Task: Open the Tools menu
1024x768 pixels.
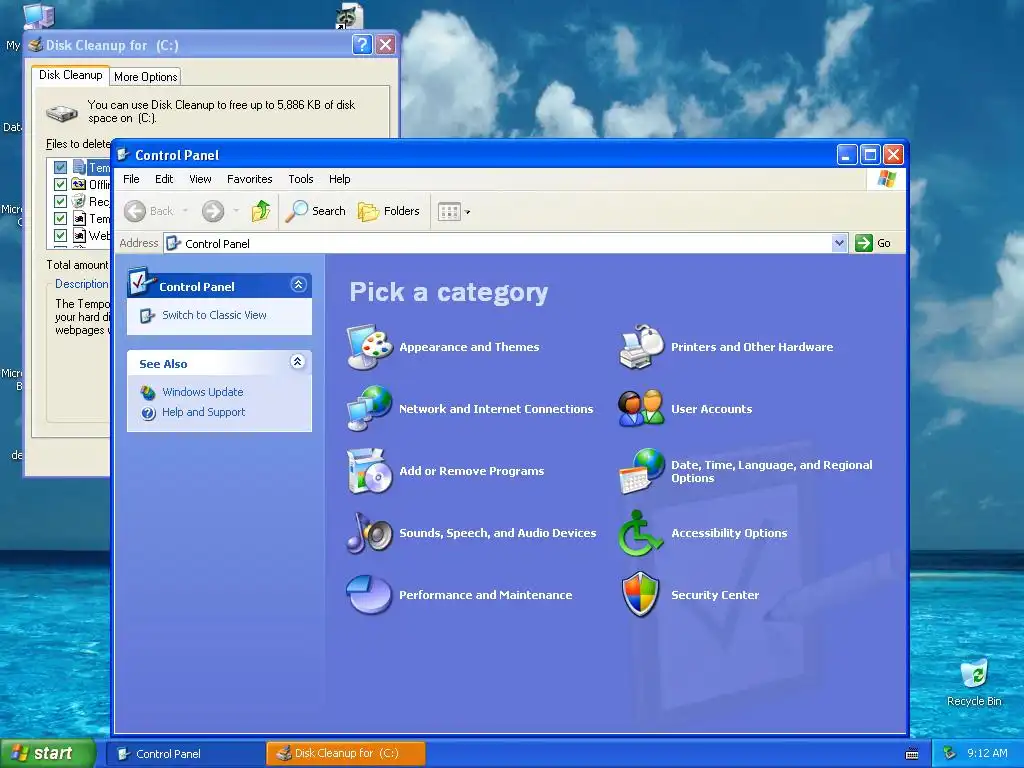Action: click(301, 179)
